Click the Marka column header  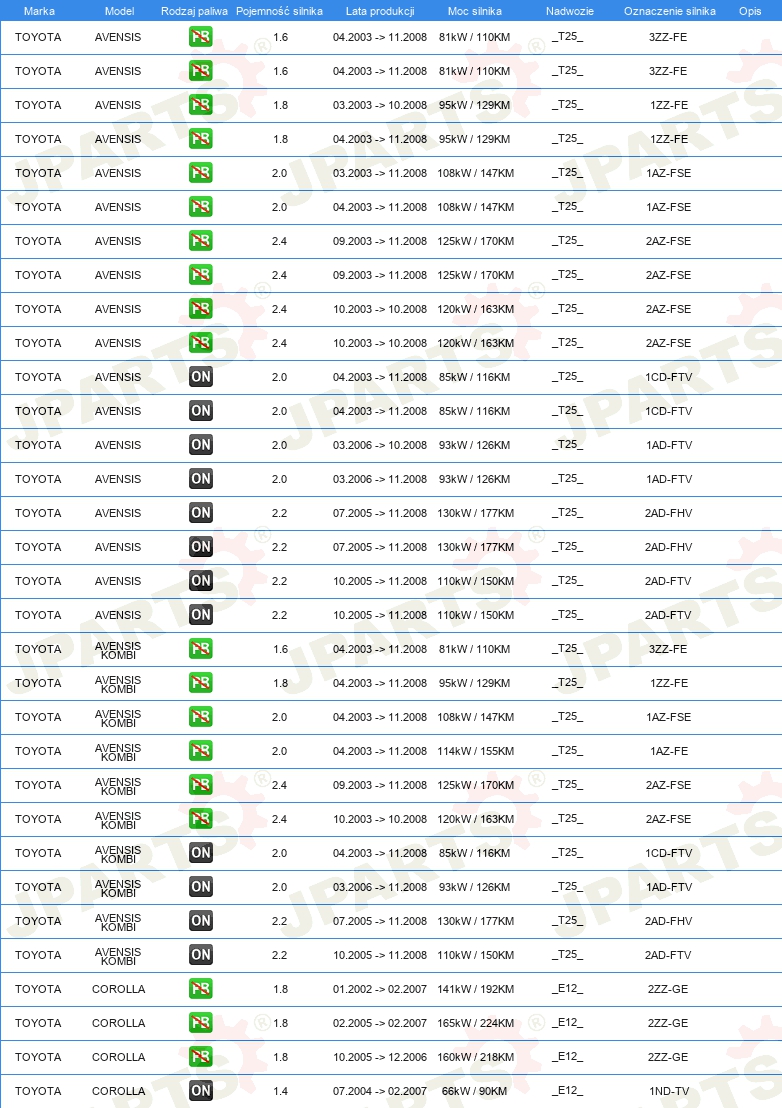[x=39, y=11]
